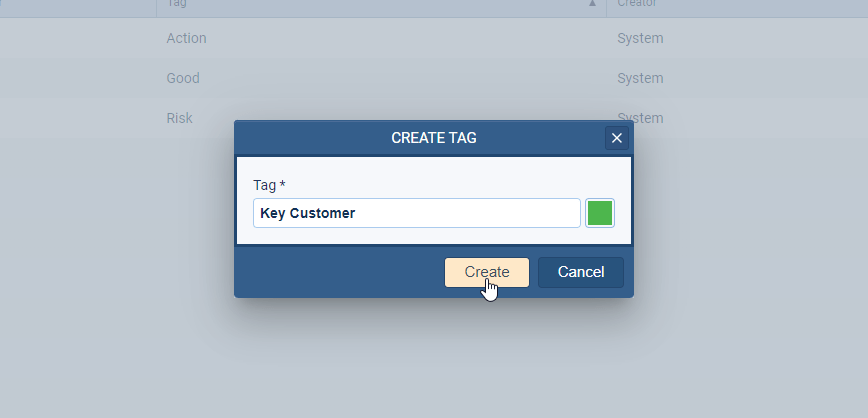Click the blank leftmost column header
The image size is (868, 418).
(78, 4)
